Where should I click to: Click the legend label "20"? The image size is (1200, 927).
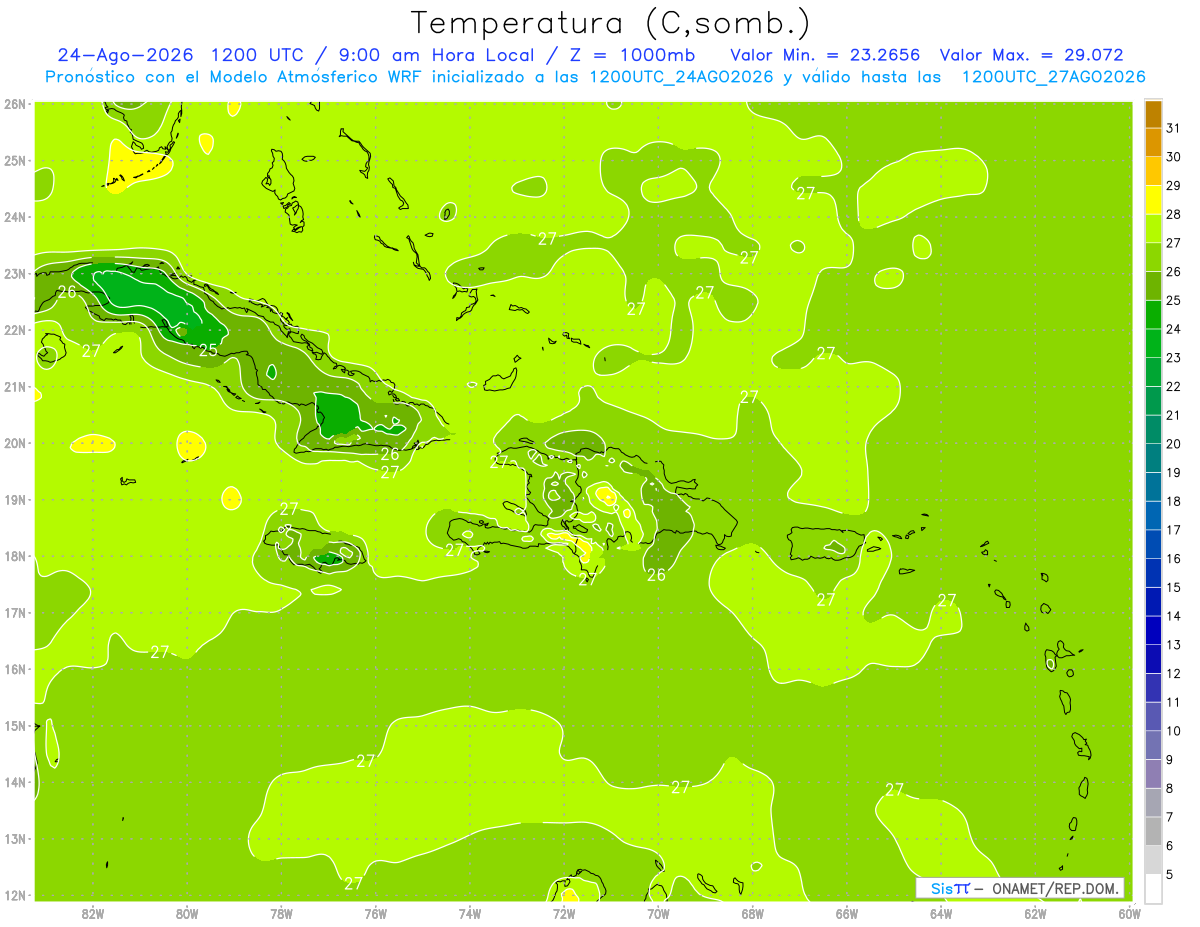tap(1173, 444)
